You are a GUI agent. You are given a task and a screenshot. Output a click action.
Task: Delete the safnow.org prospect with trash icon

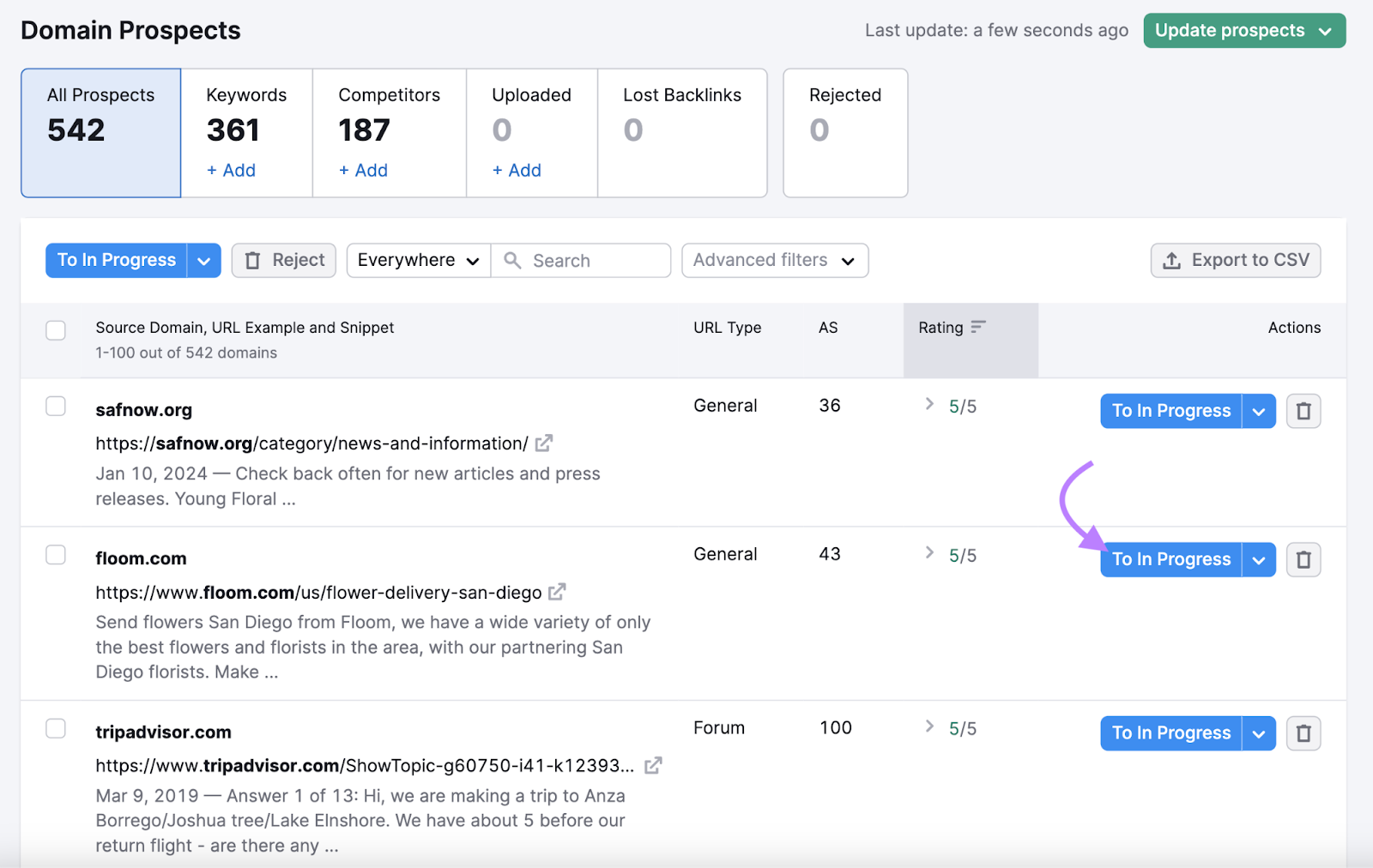(1303, 411)
